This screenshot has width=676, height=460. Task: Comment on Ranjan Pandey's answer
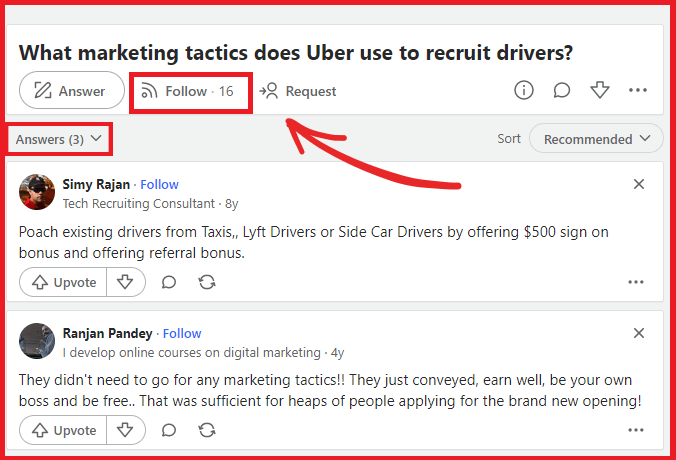pos(169,430)
